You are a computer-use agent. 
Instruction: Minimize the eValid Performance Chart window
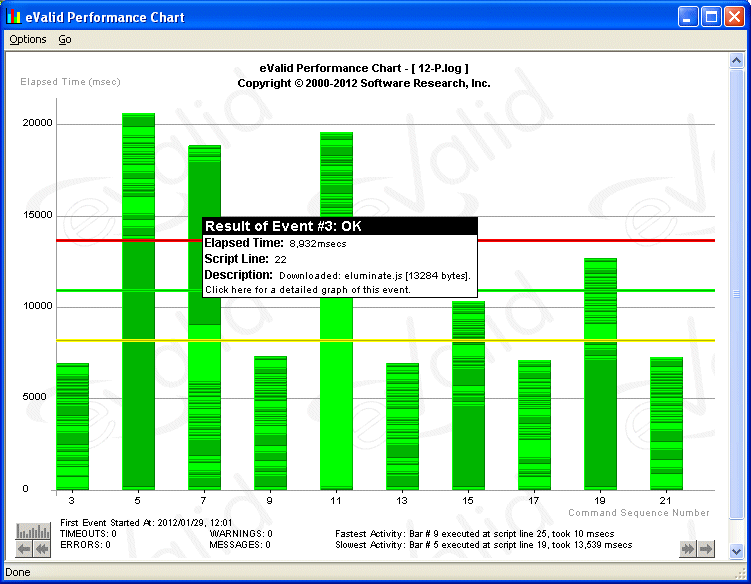click(688, 17)
